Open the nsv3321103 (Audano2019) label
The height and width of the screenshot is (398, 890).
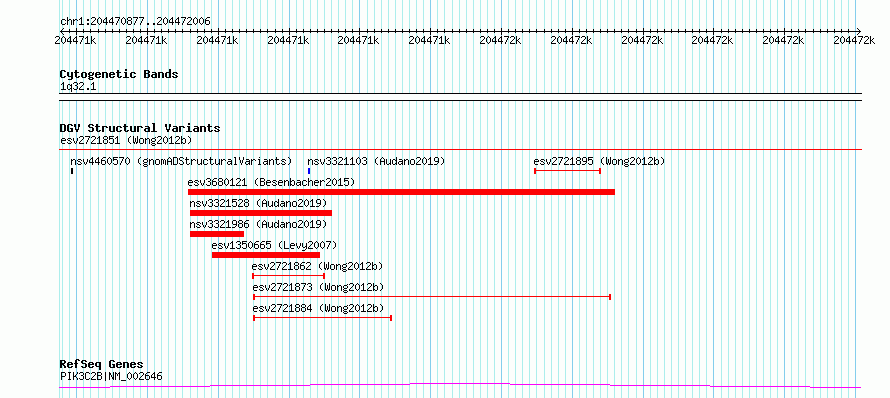click(376, 161)
